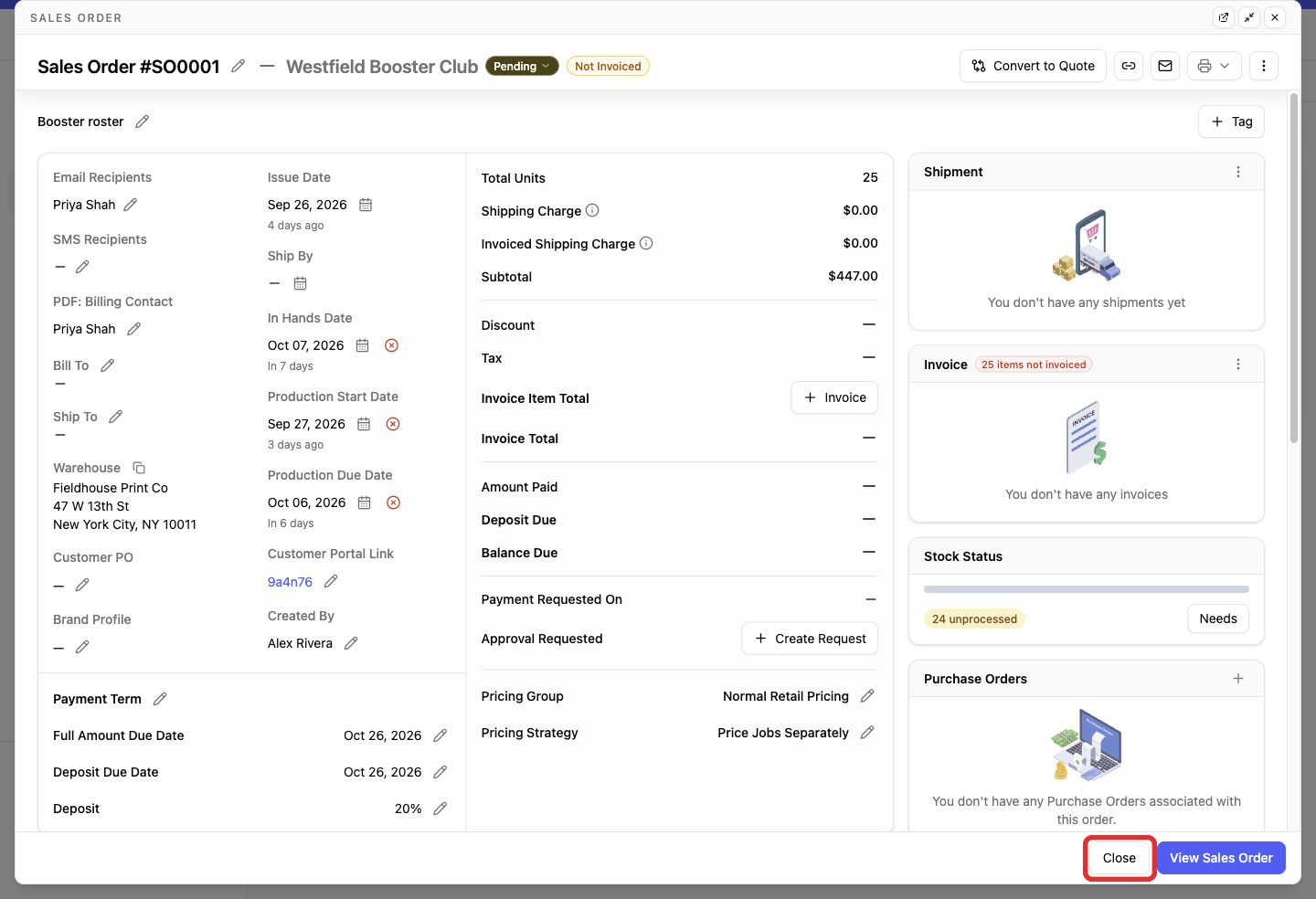Open Ship By calendar picker
1316x899 pixels.
point(300,283)
